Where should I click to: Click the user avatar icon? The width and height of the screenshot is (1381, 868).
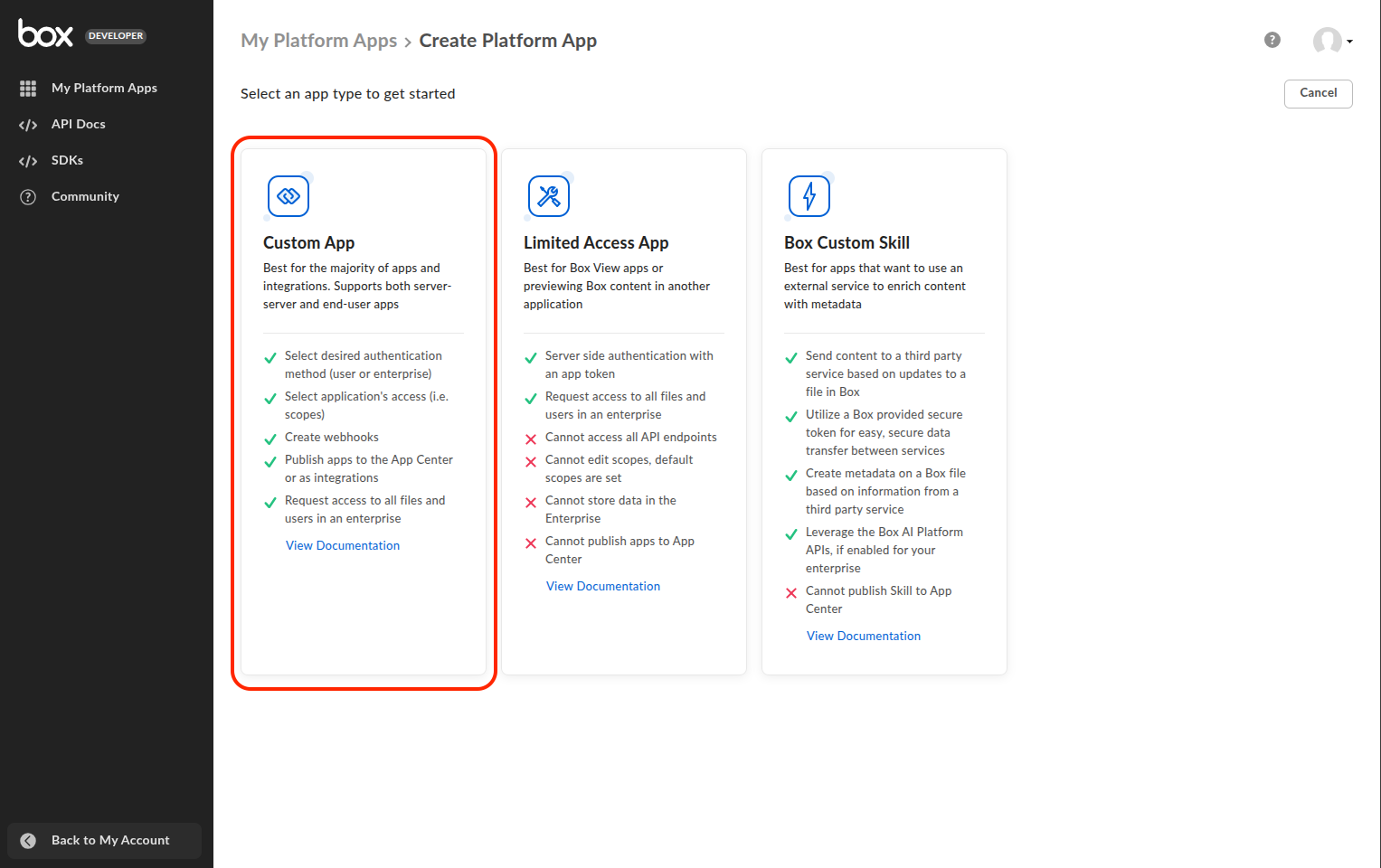click(1328, 41)
